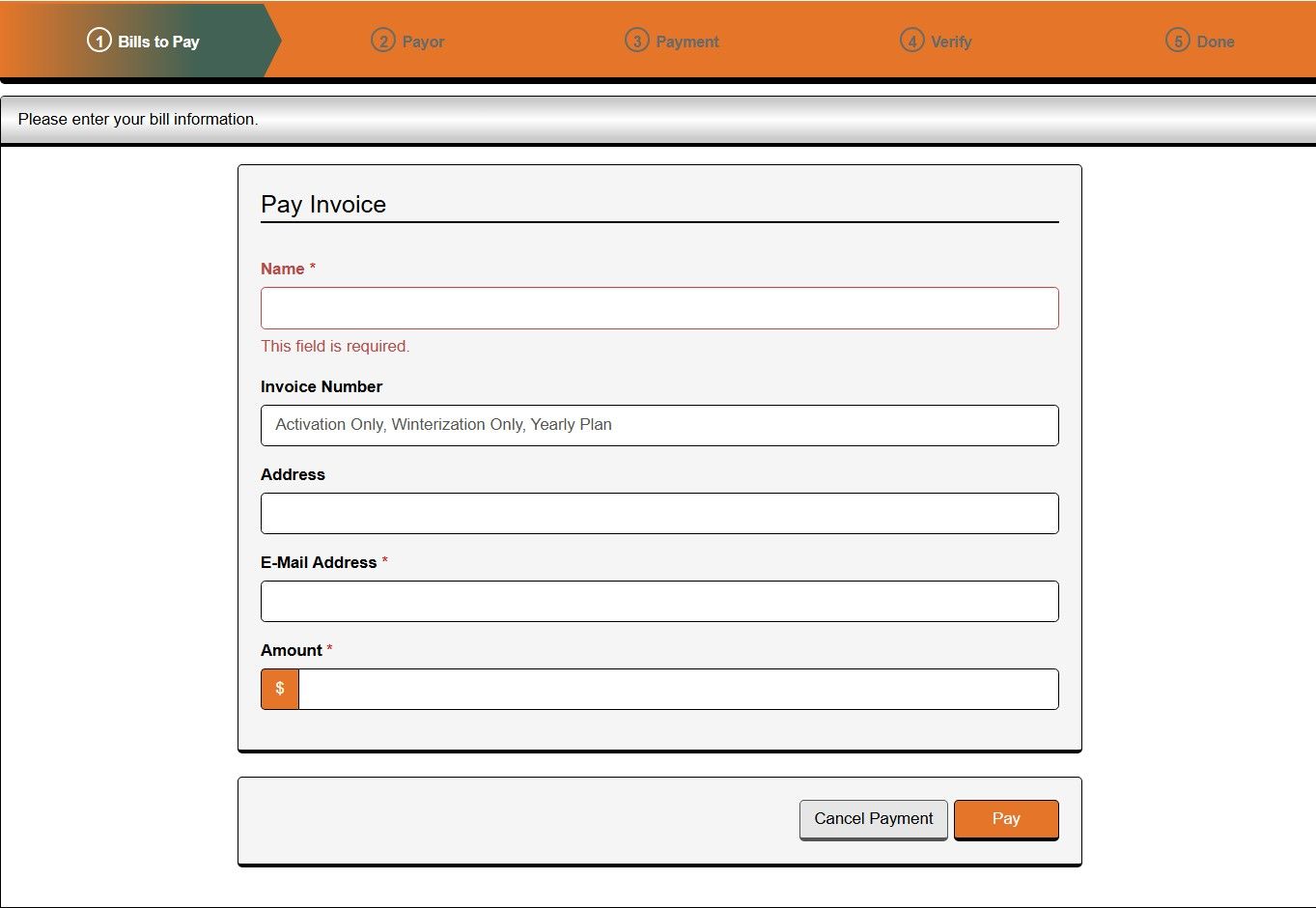The height and width of the screenshot is (908, 1316).
Task: Switch to the Payor tab
Action: coord(407,41)
